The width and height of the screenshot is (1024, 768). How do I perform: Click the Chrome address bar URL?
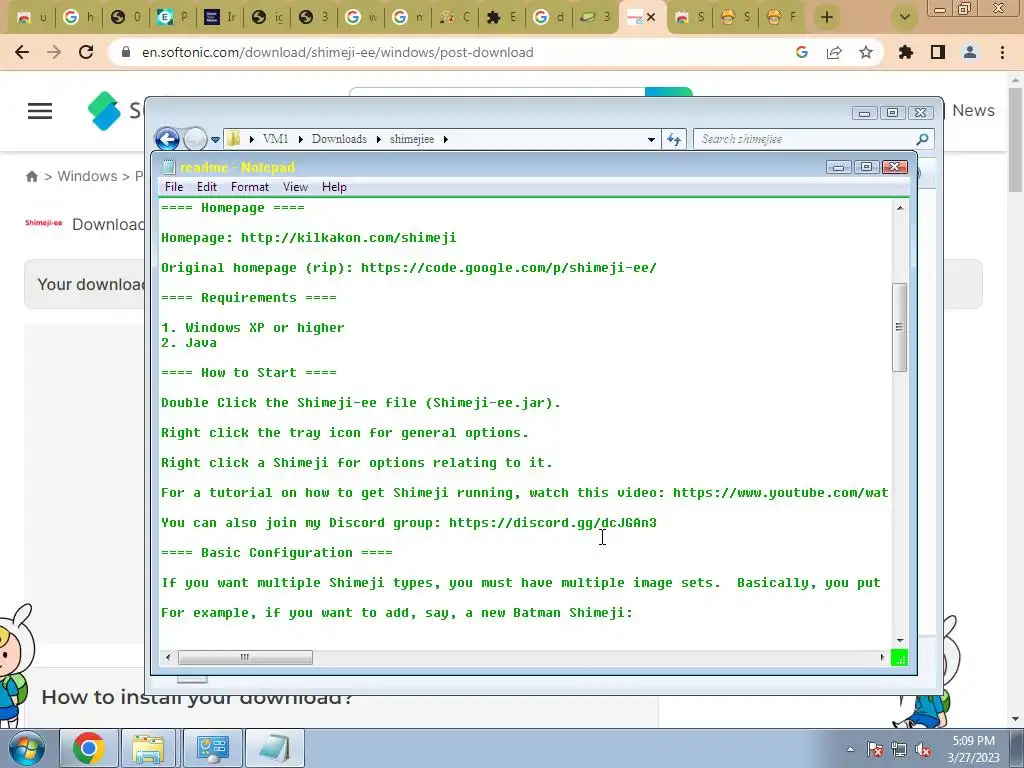338,52
